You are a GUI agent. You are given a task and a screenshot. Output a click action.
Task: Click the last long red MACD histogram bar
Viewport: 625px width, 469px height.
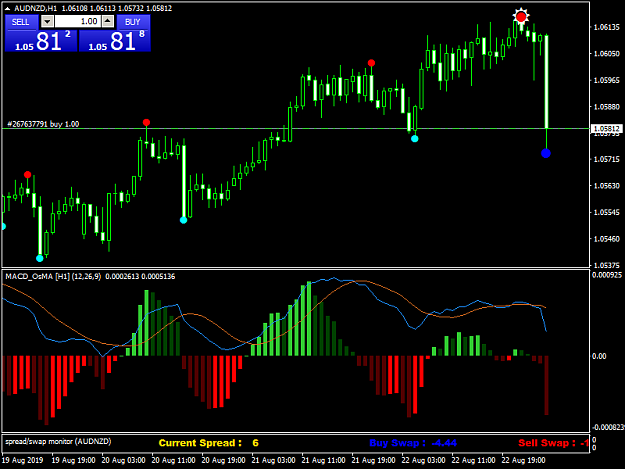[546, 385]
